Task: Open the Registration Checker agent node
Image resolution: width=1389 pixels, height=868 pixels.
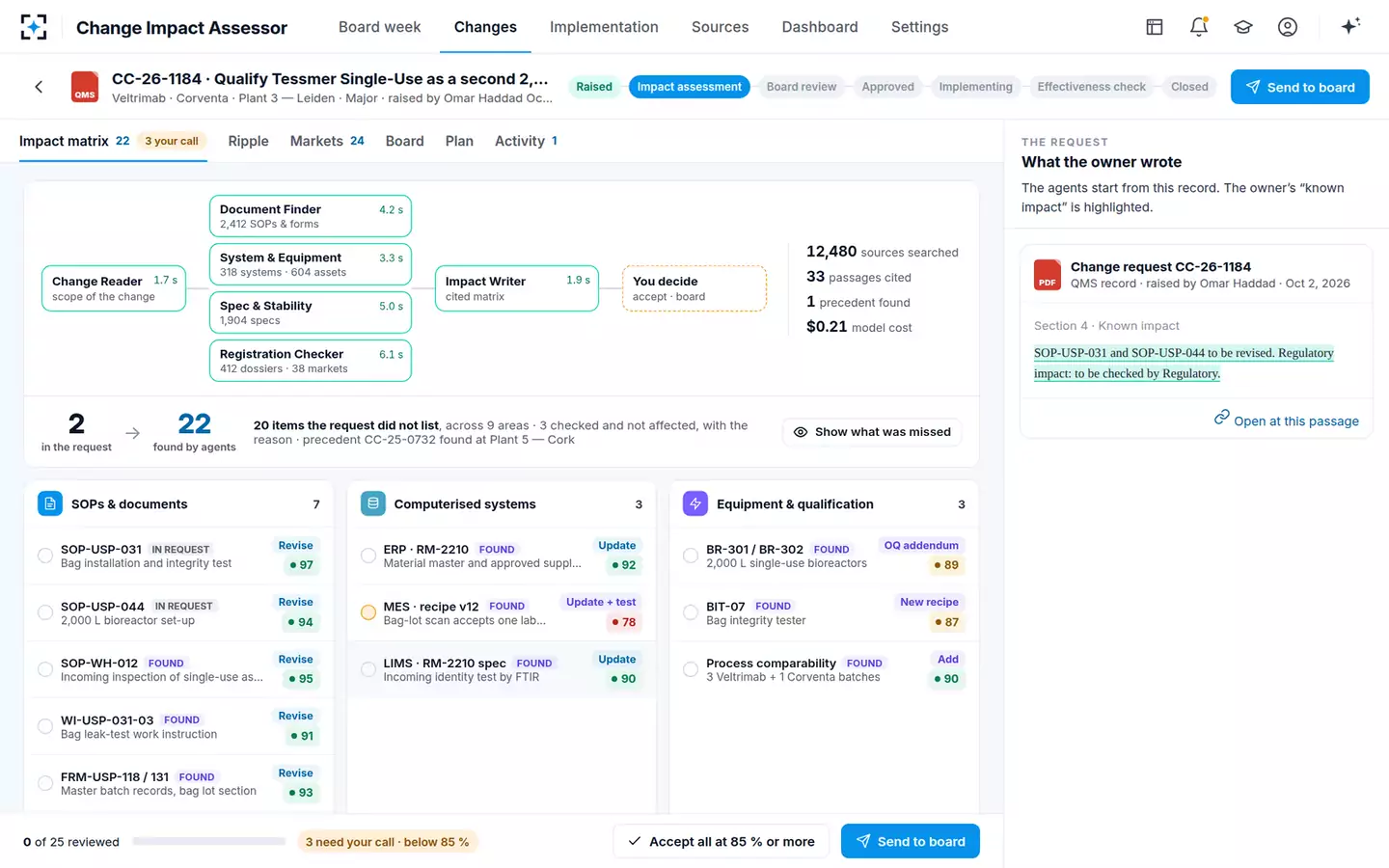Action: click(x=311, y=361)
